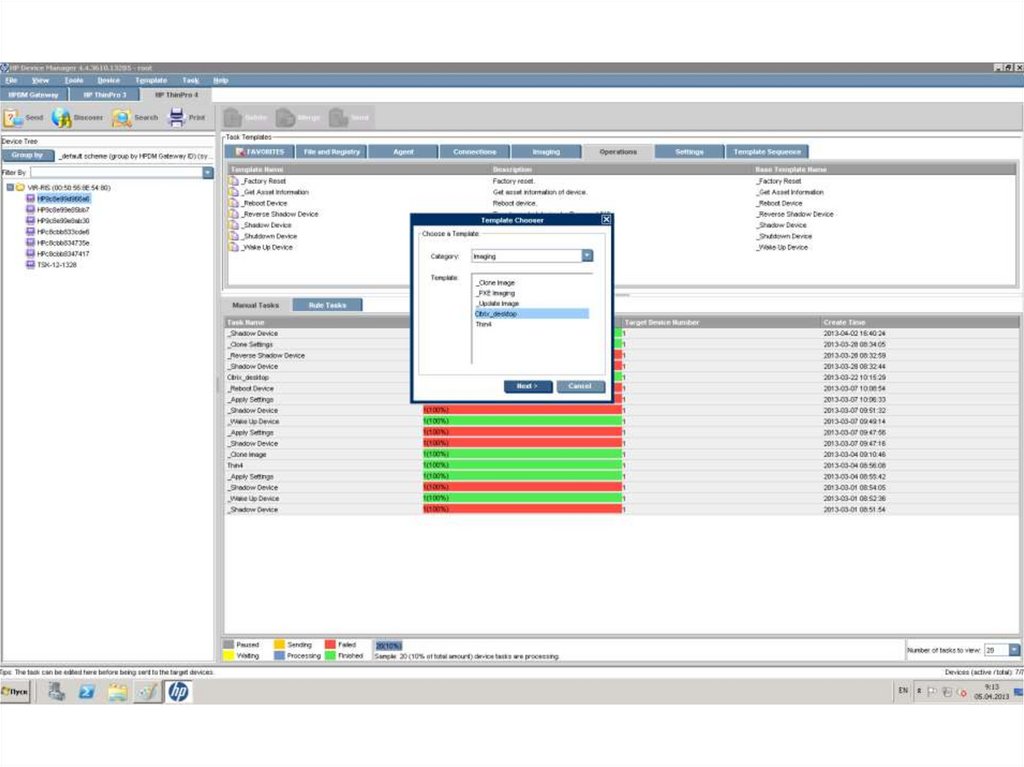Click the Finished green legend swatch
This screenshot has width=1024, height=767.
coord(330,655)
